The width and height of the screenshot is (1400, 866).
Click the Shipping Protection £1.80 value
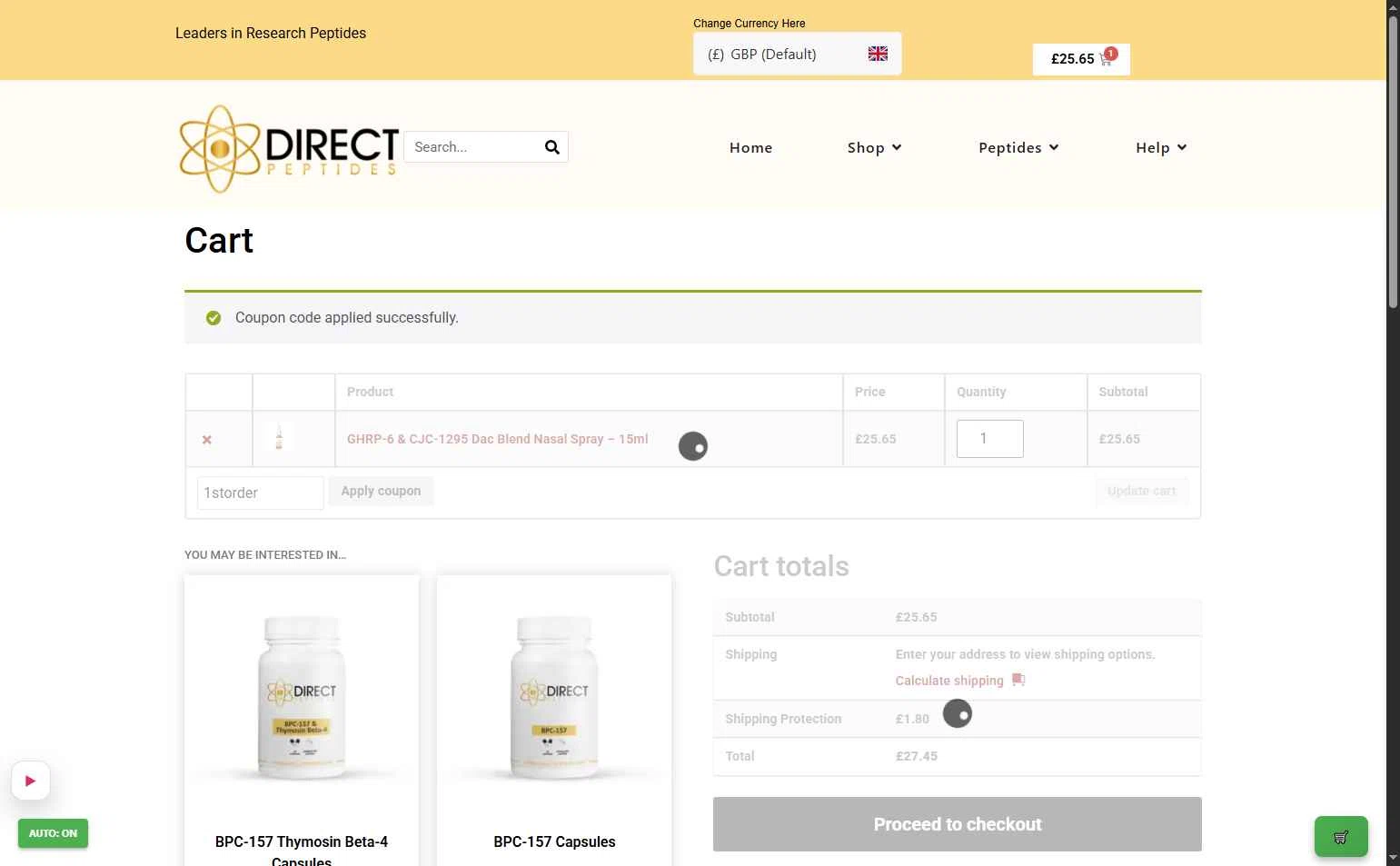point(912,719)
